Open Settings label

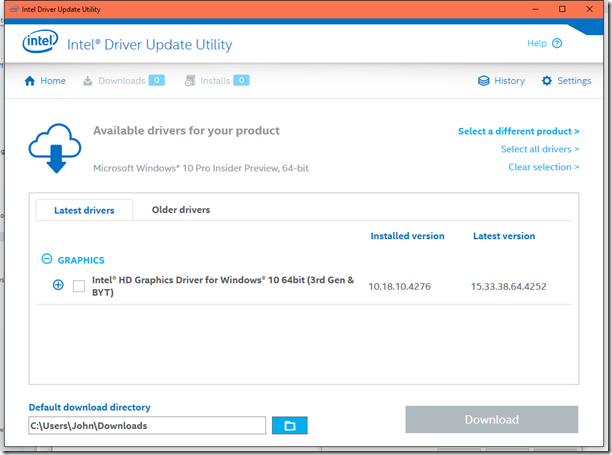(574, 81)
